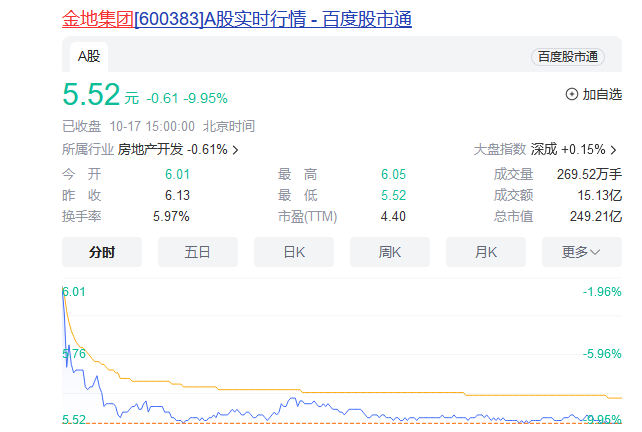Click the 昨收 value 6.13
This screenshot has width=642, height=432.
[177, 195]
